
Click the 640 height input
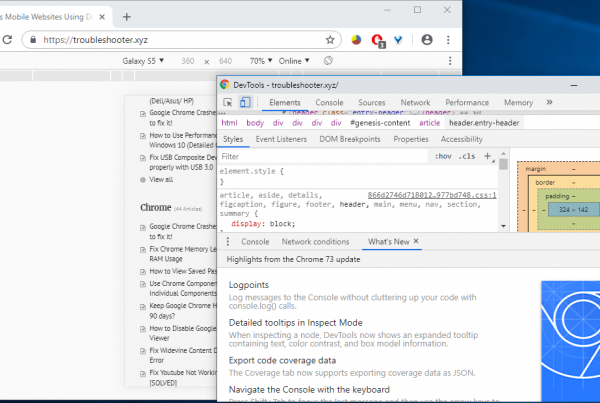point(225,61)
